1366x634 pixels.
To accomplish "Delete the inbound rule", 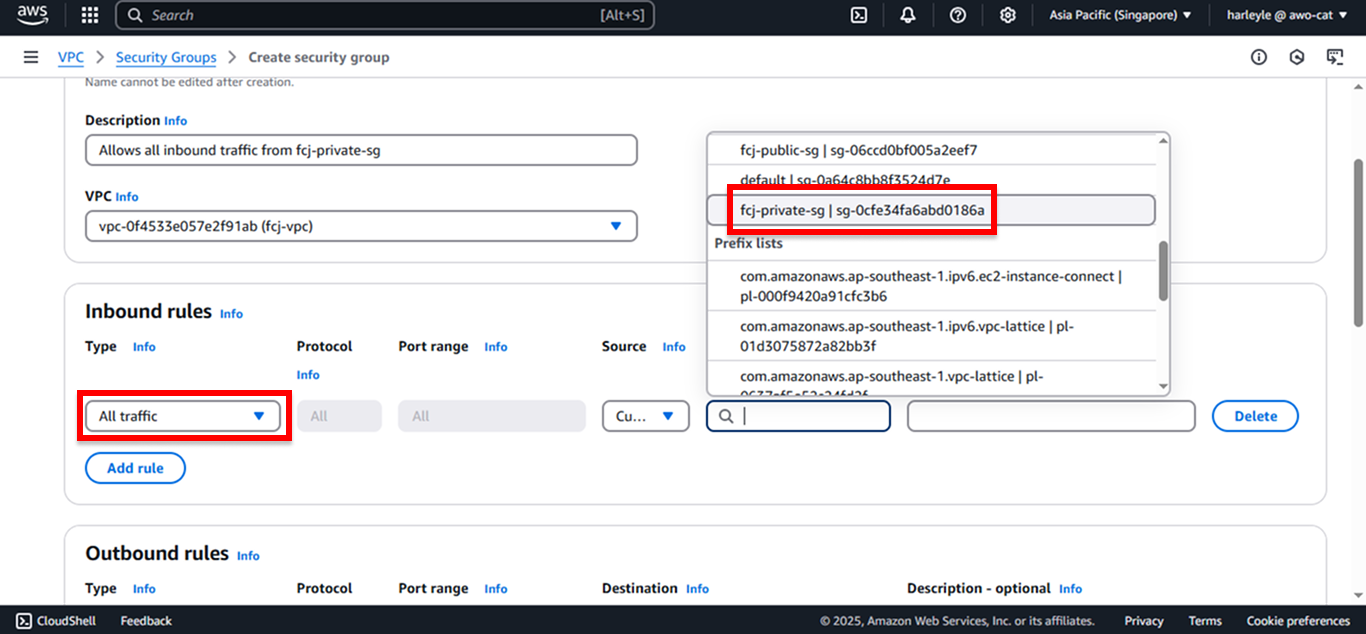I will click(x=1255, y=416).
